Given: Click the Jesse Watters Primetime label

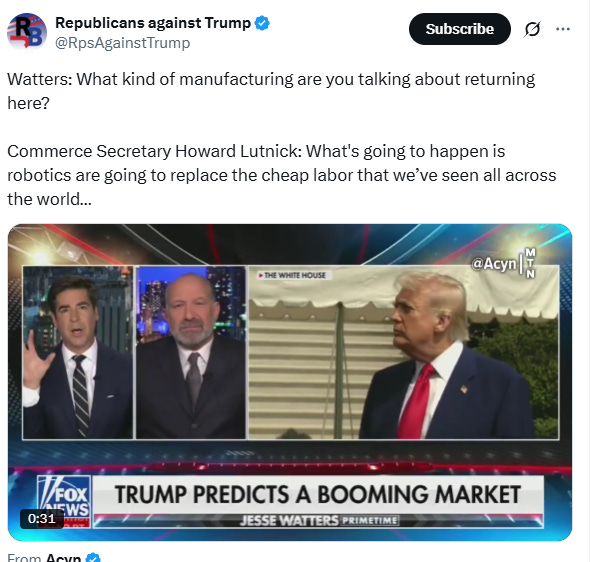Looking at the screenshot, I should [x=319, y=521].
